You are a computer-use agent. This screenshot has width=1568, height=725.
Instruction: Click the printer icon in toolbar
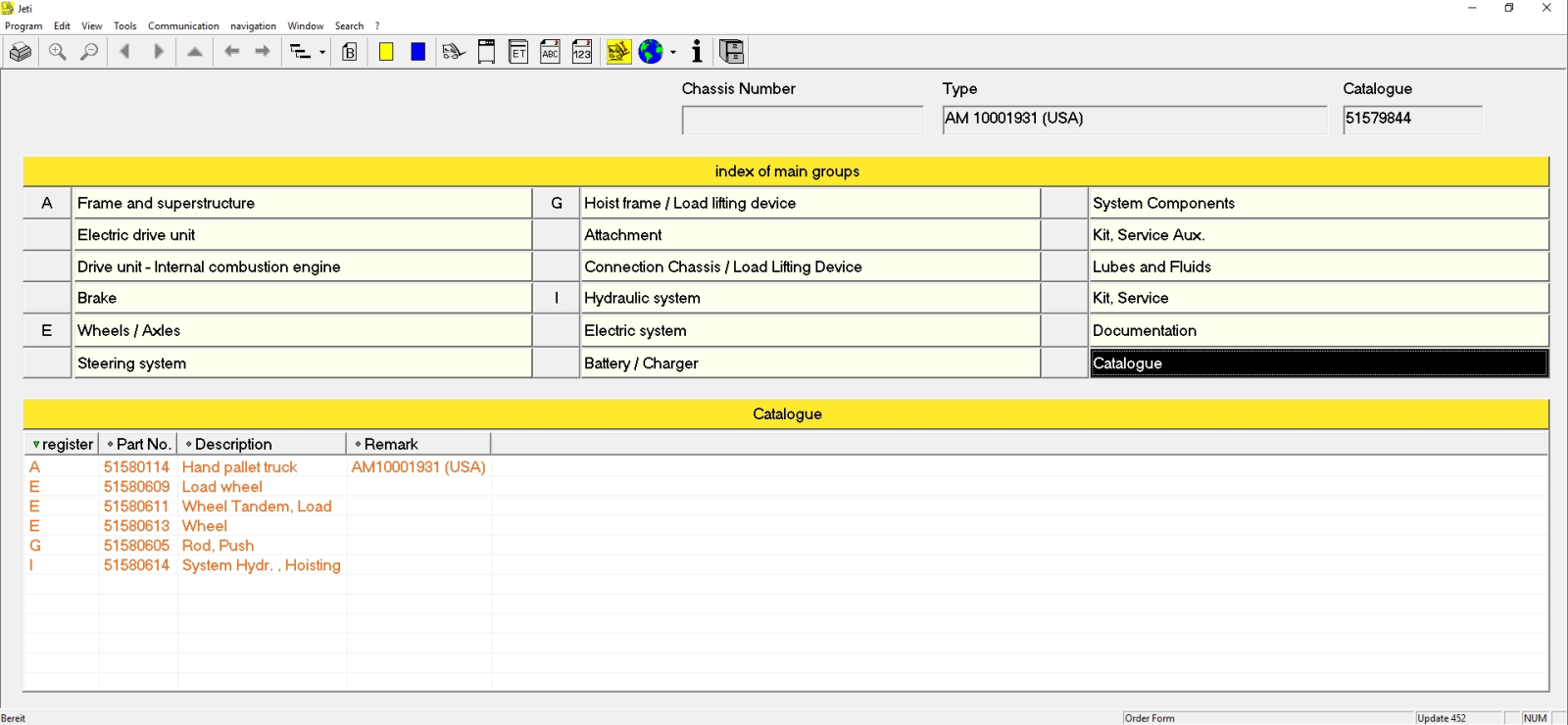tap(20, 52)
